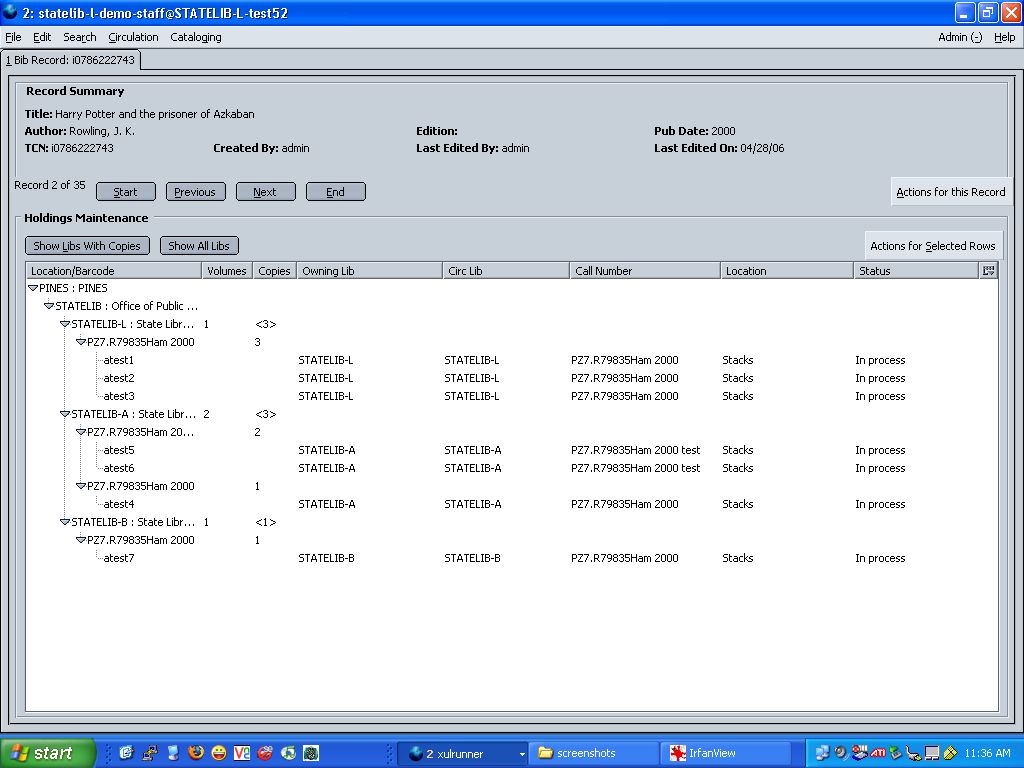
Task: Click the yellow smiley quick launch icon
Action: (x=219, y=752)
